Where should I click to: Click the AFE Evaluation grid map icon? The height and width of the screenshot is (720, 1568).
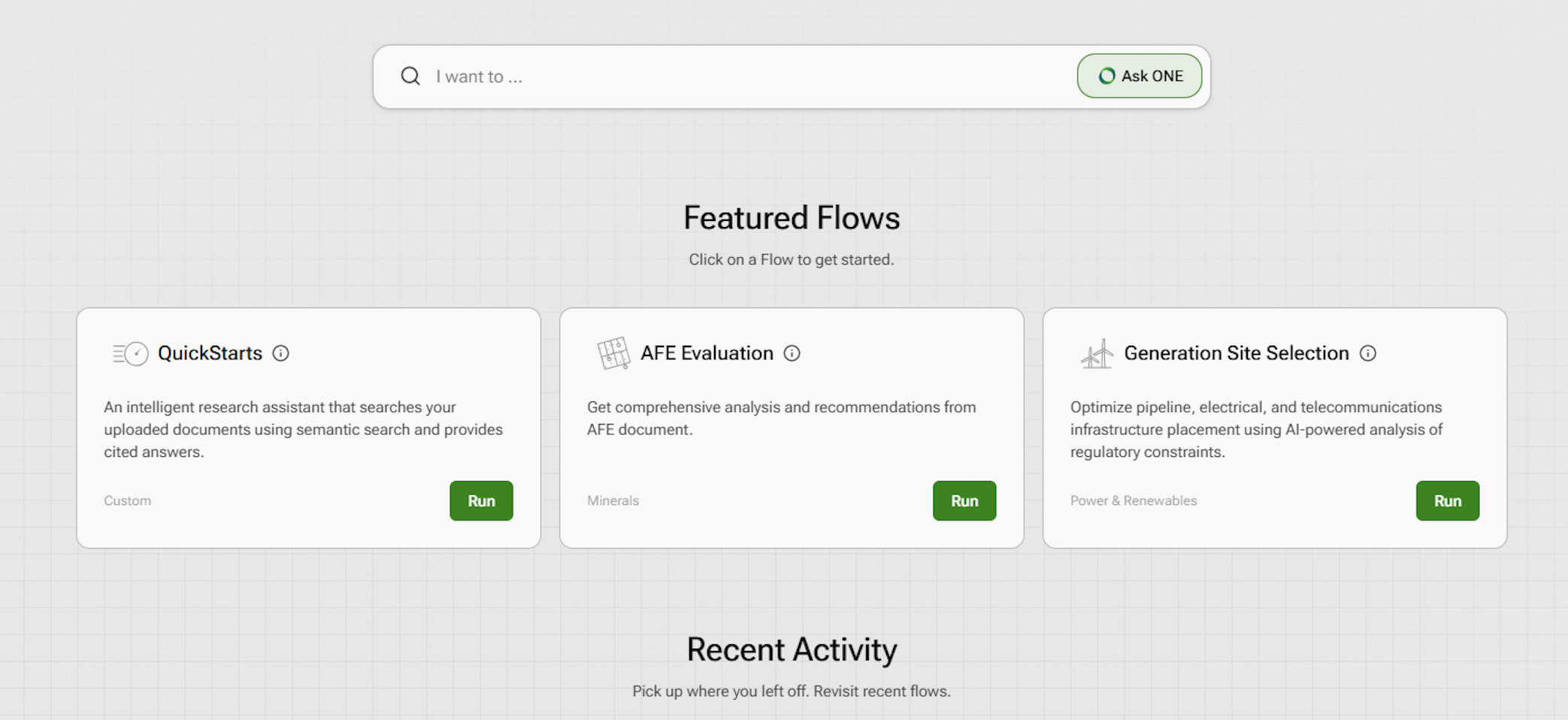coord(613,353)
